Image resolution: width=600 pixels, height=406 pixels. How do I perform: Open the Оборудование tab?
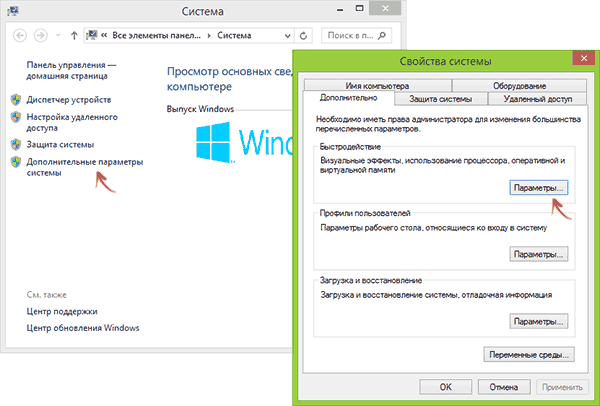point(516,84)
